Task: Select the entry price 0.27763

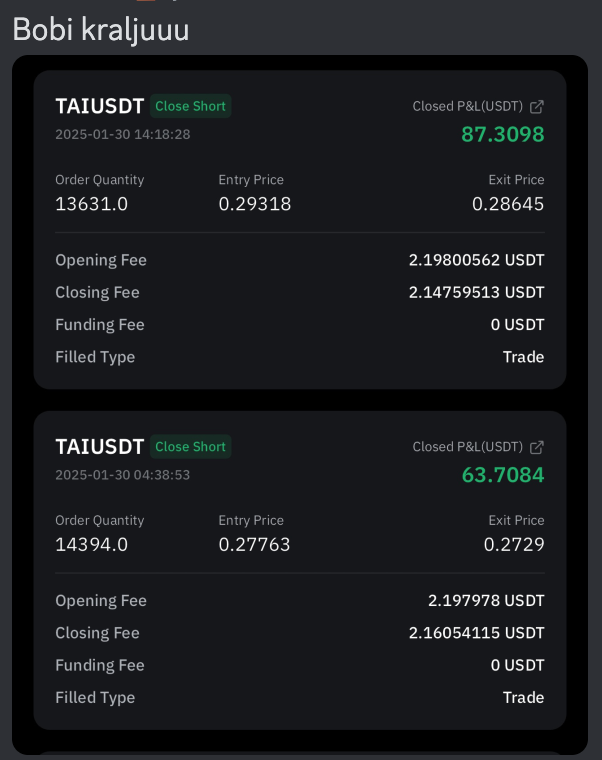Action: [x=255, y=545]
